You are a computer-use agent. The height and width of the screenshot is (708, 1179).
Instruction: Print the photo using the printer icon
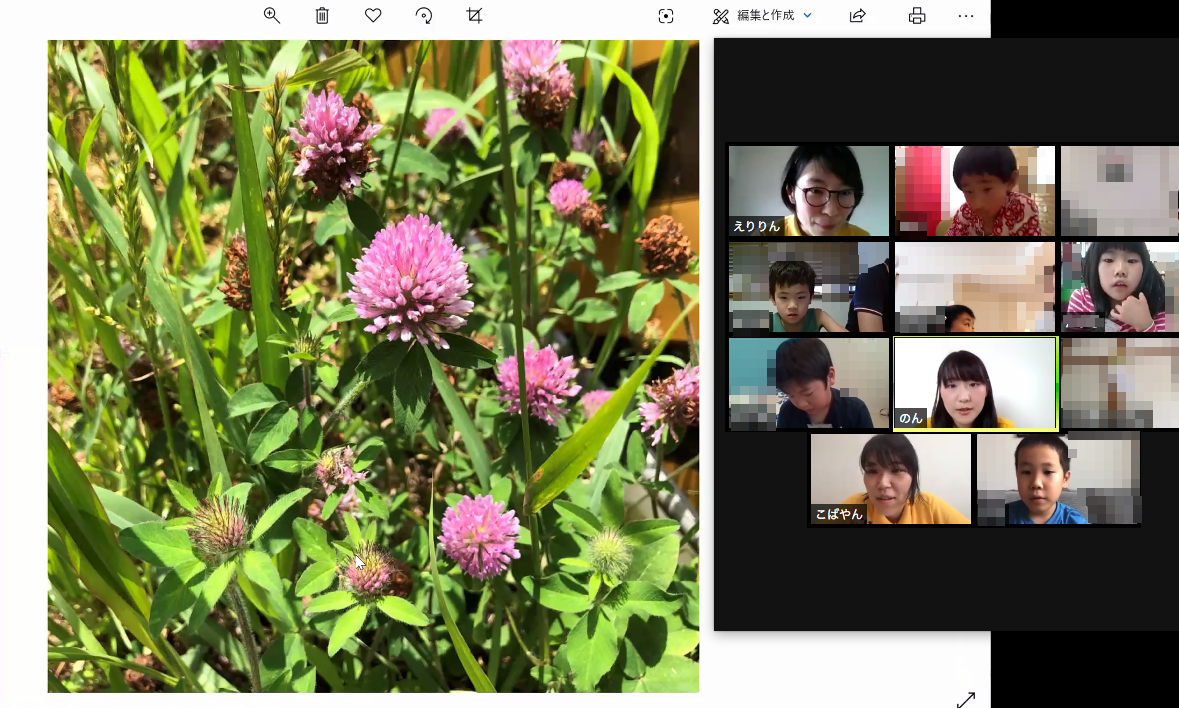pos(916,16)
